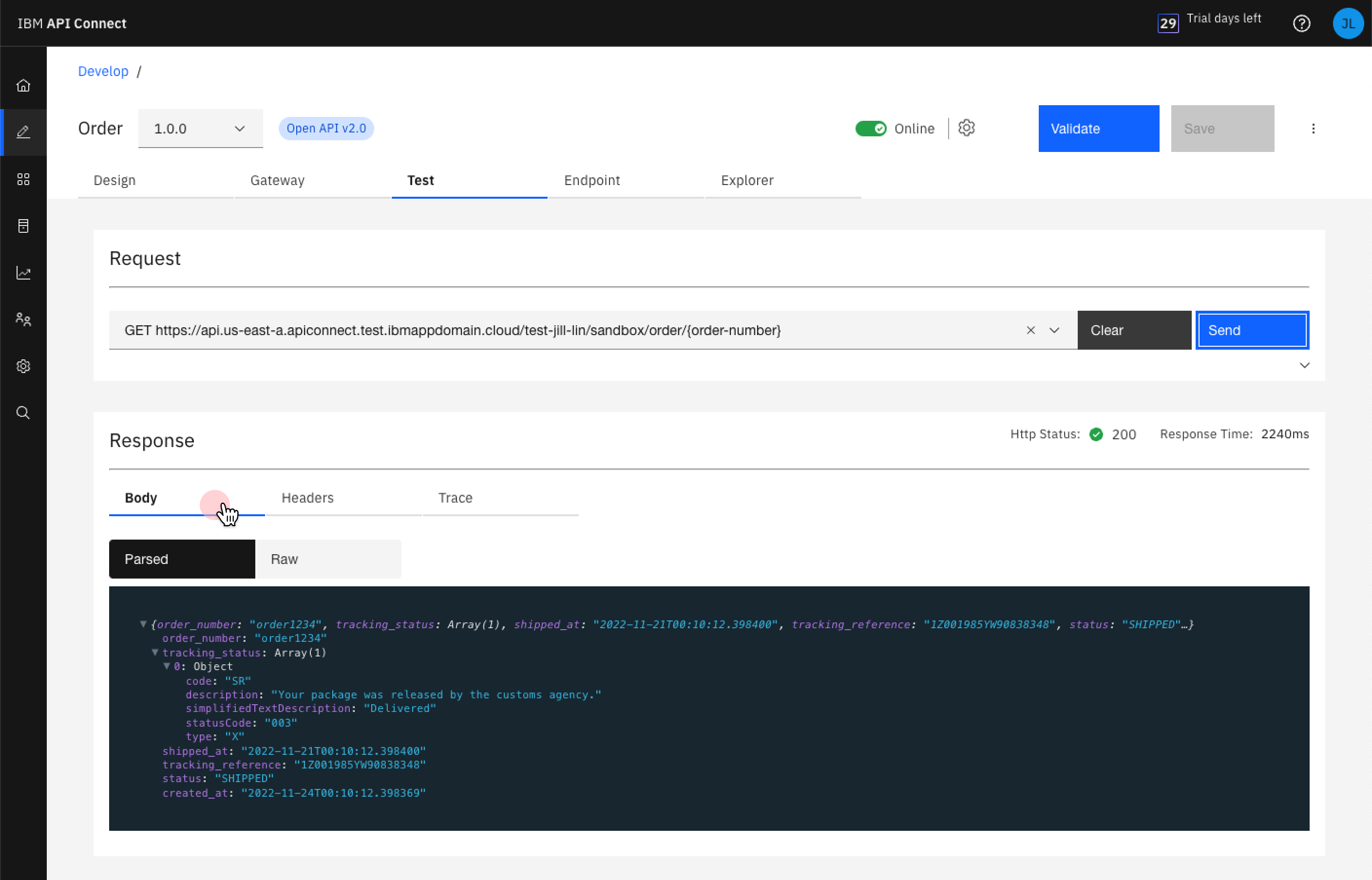Switch to the Gateway tab
The image size is (1372, 880).
(x=277, y=181)
